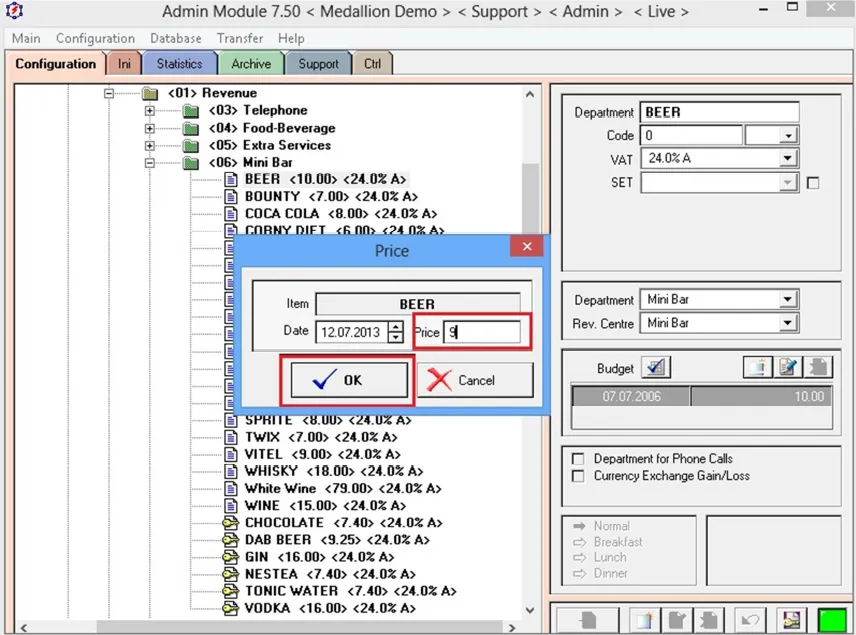Click the hand icon beside VODKA
Screen dimensions: 856x635
[x=231, y=608]
